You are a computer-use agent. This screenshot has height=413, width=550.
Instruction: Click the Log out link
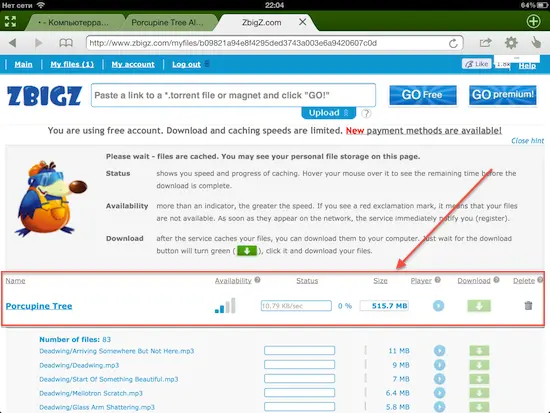tap(186, 64)
